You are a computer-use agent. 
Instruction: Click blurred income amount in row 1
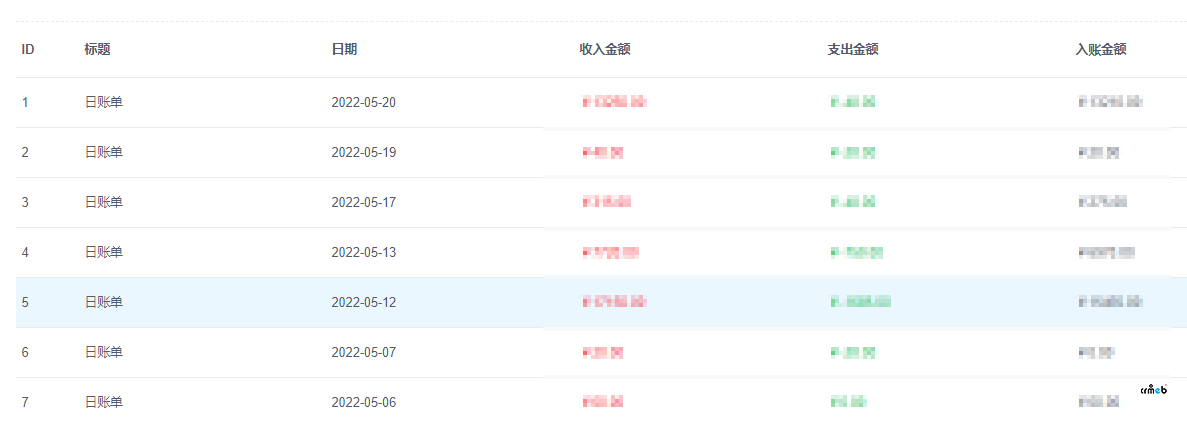614,101
